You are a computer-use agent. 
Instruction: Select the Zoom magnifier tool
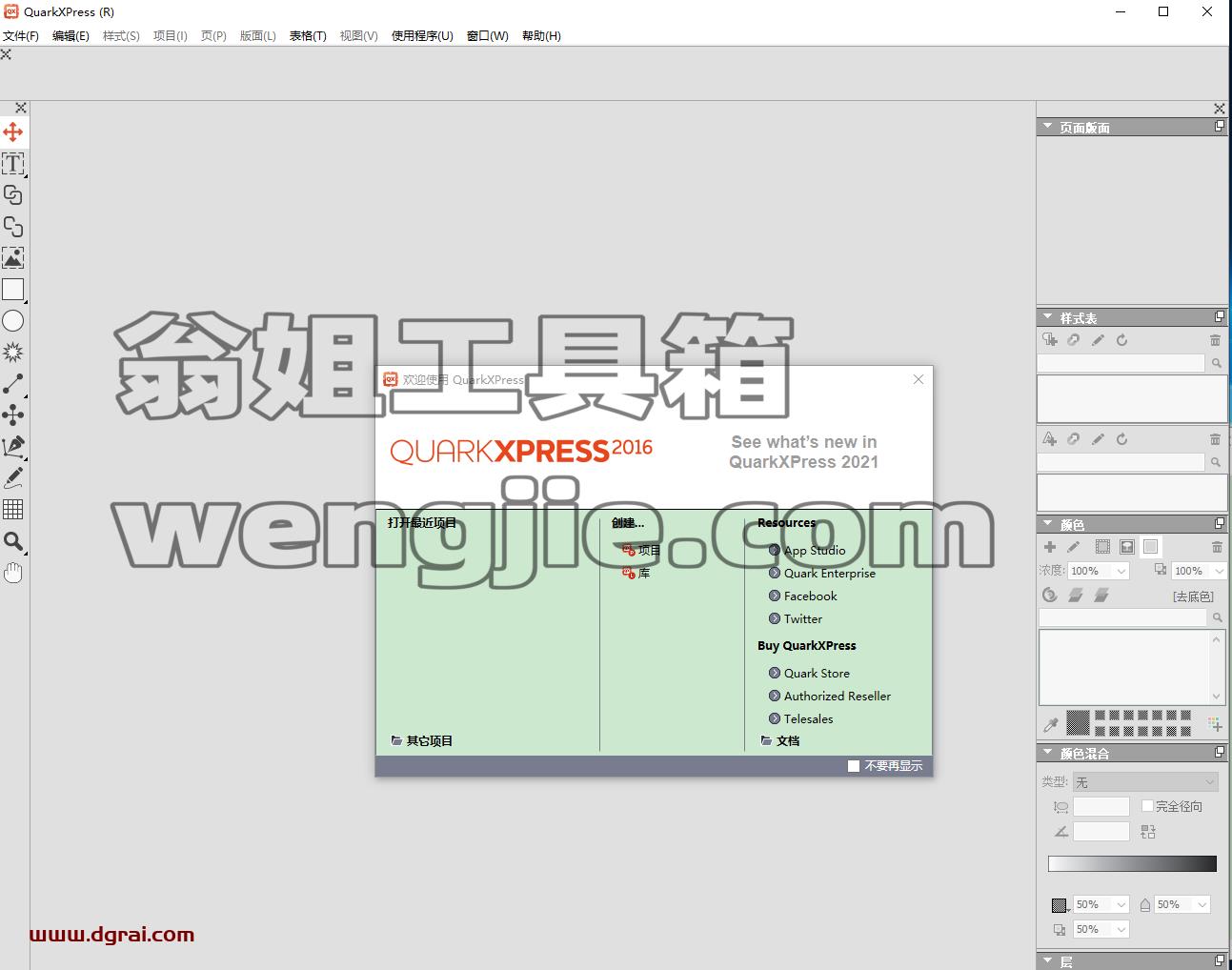tap(13, 541)
